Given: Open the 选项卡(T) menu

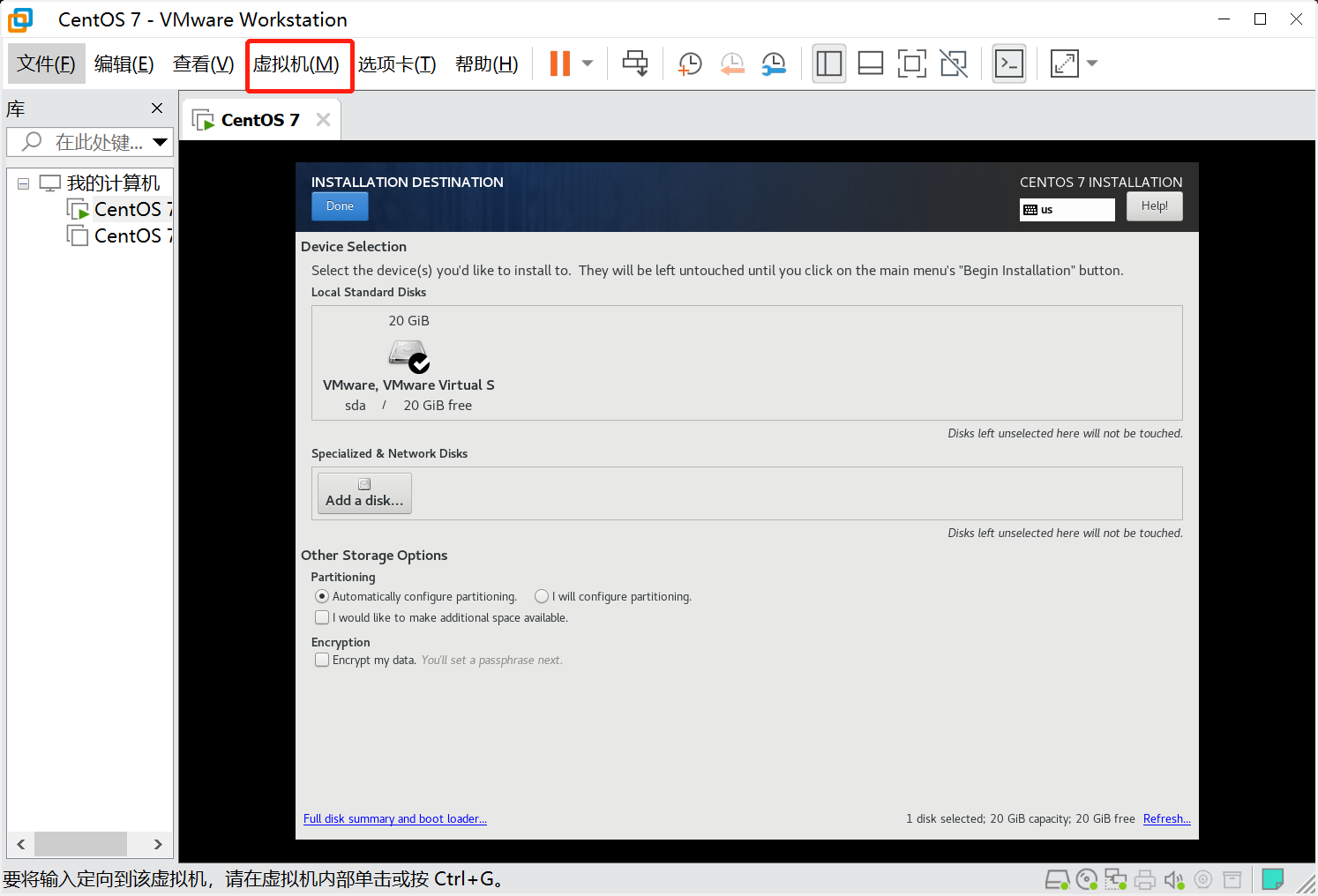Looking at the screenshot, I should [x=397, y=64].
